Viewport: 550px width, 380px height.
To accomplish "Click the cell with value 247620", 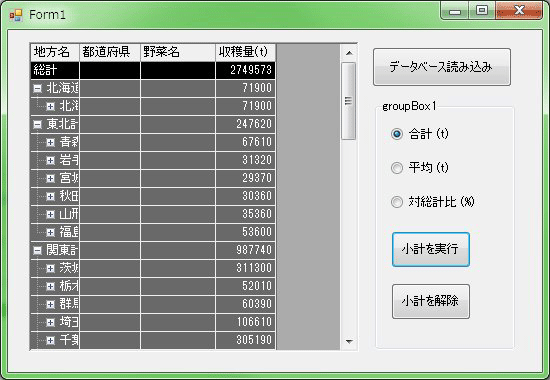I will tap(246, 124).
